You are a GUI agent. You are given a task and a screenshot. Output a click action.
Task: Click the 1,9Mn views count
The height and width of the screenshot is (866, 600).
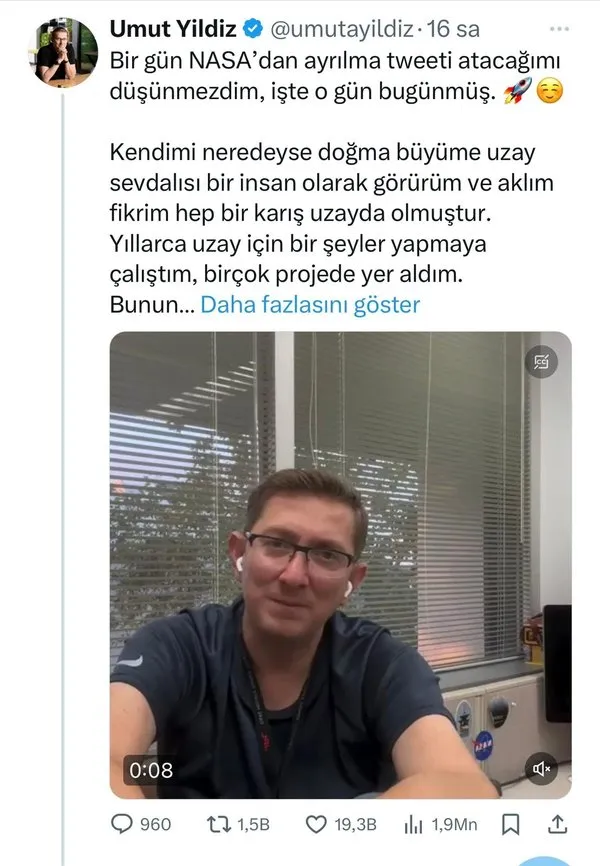click(454, 825)
